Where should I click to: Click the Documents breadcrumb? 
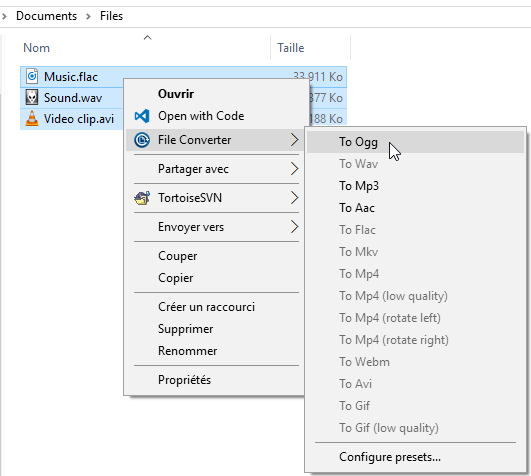click(46, 16)
